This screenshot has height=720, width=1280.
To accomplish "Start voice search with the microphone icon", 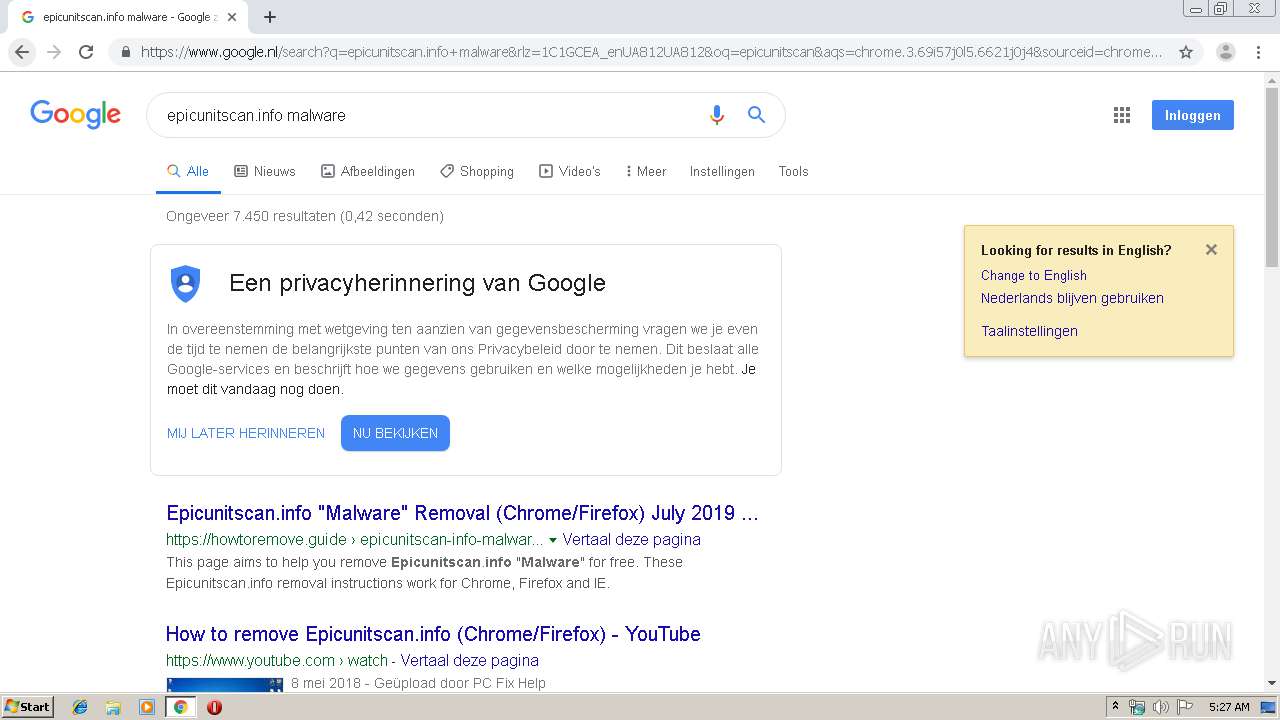I will pos(716,115).
